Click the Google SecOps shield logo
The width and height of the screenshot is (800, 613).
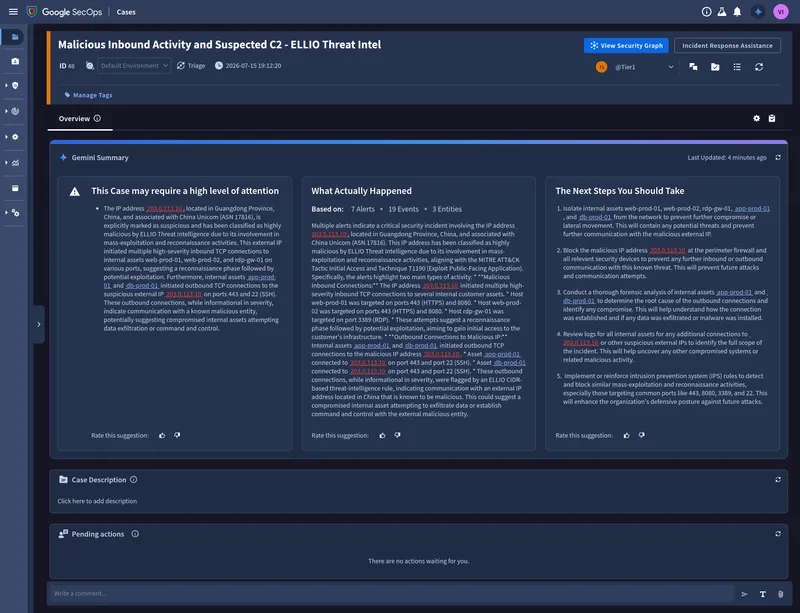32,12
